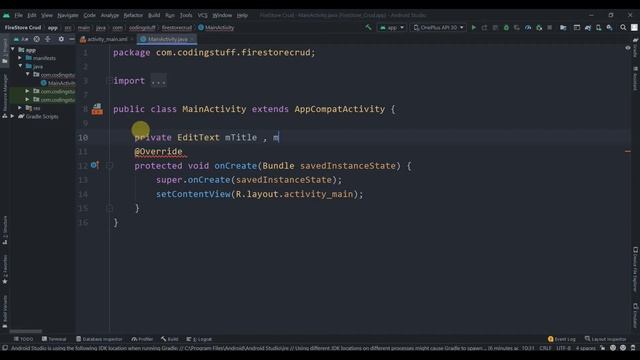The image size is (640, 360).
Task: Click the related XML file gutter icon
Action: [x=97, y=109]
